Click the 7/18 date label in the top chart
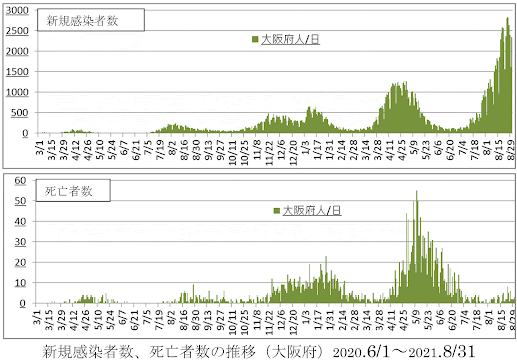 (475, 150)
